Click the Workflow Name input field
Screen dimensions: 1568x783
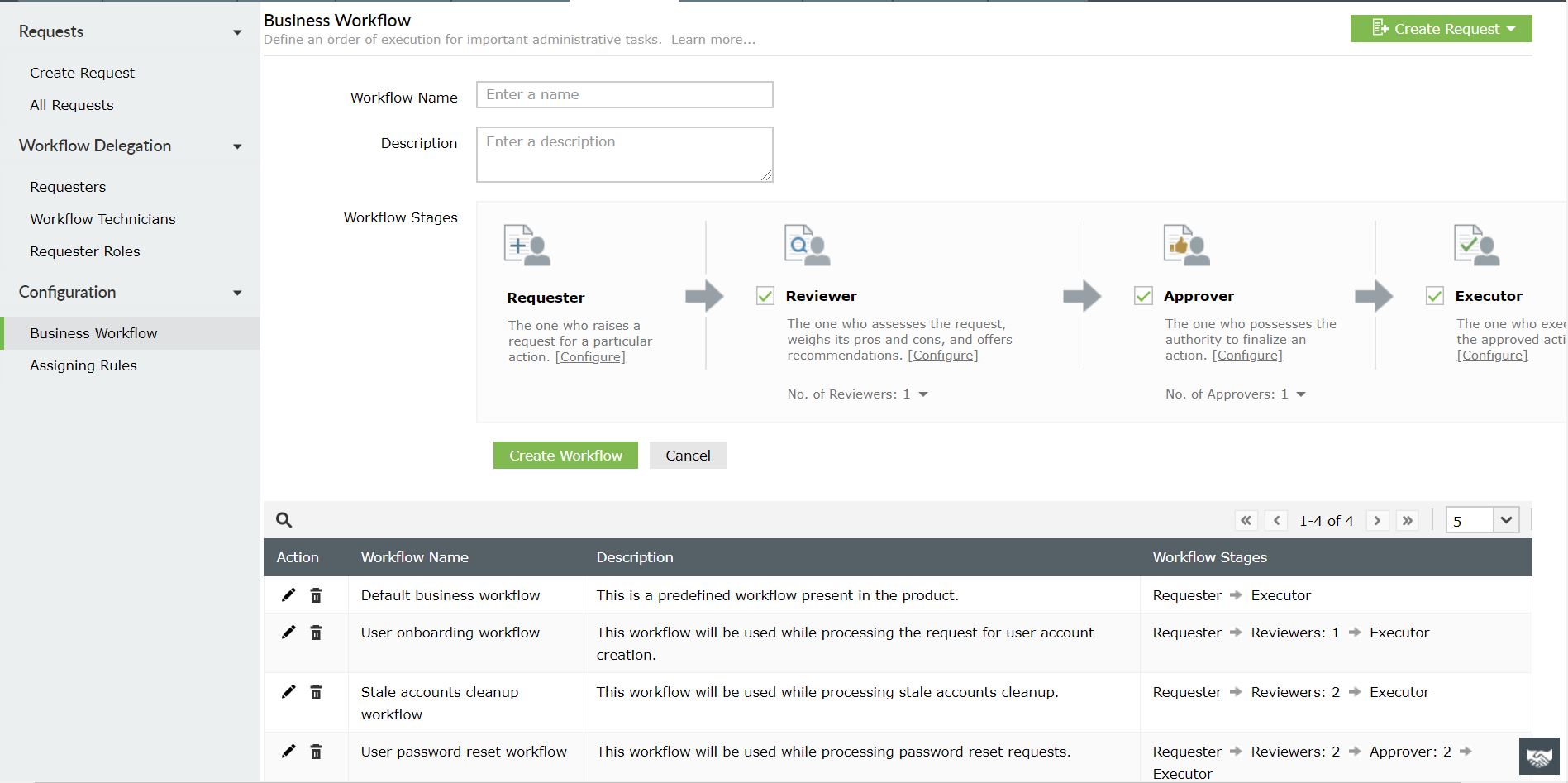click(624, 94)
